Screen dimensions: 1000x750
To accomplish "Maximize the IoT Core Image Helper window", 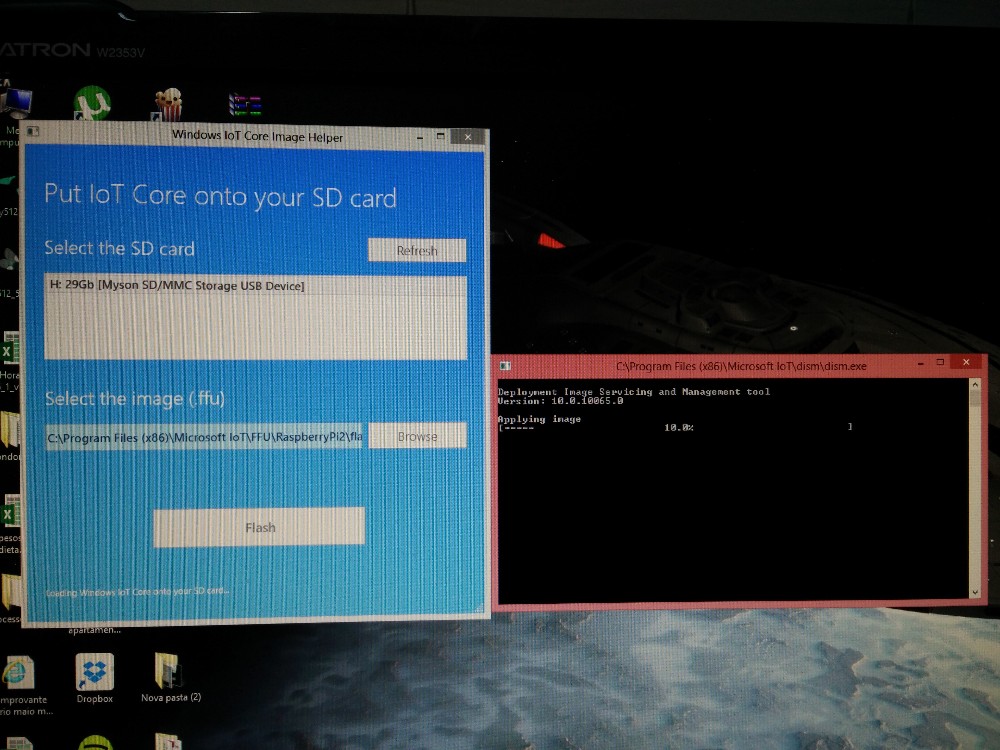I will [440, 136].
